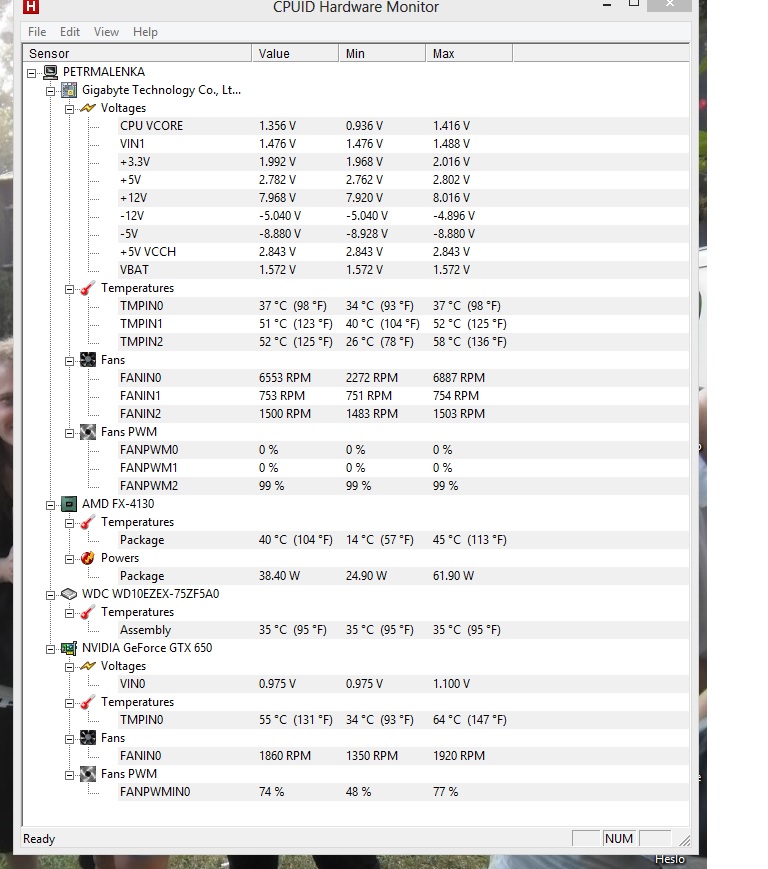Viewport: 768px width, 869px height.
Task: Click the AMD Powers flame icon
Action: pyautogui.click(x=88, y=558)
